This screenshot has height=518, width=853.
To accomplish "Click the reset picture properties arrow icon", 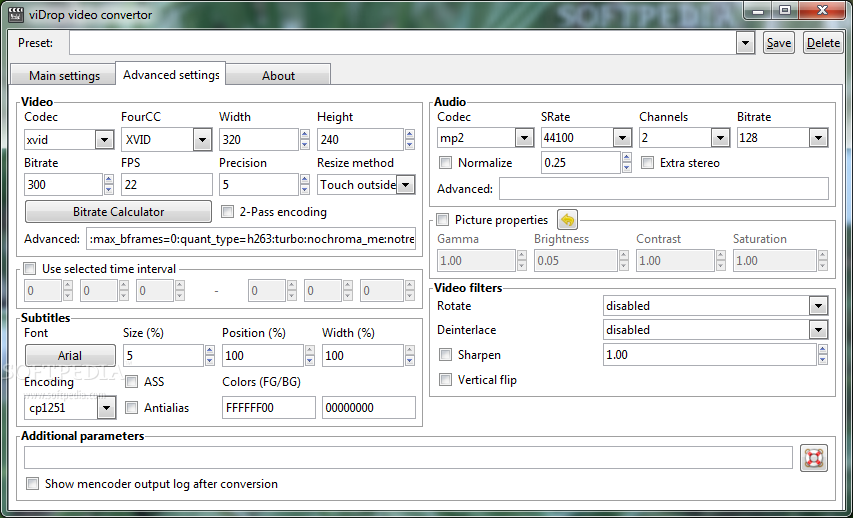I will click(x=567, y=220).
